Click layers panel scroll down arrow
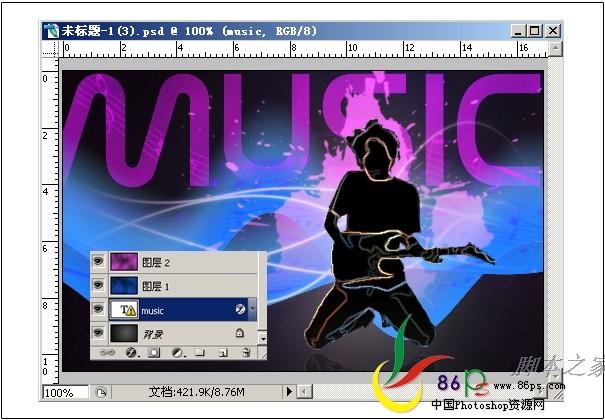Image resolution: width=605 pixels, height=420 pixels. (x=263, y=339)
